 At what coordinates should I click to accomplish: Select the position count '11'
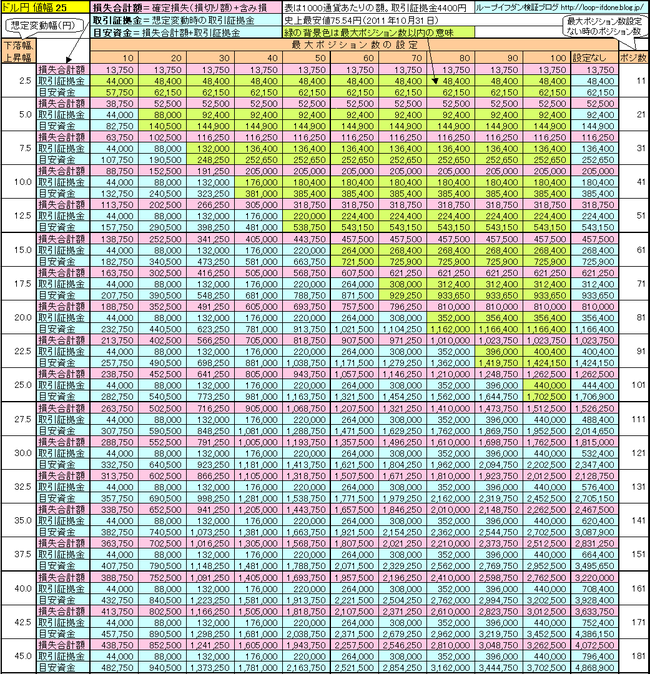(634, 81)
